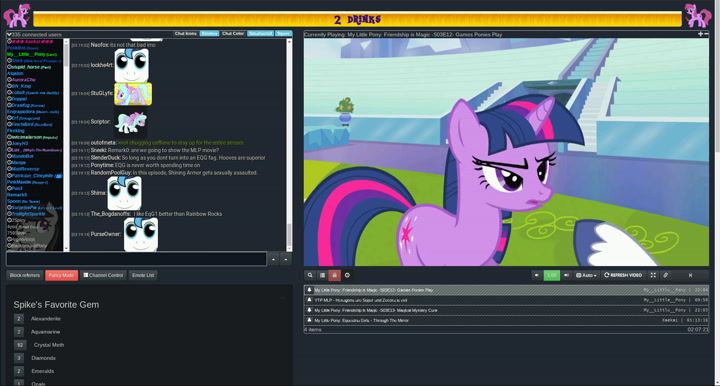Screen dimensions: 720x386
Task: Open the playlist search magnifier icon
Action: 310,275
